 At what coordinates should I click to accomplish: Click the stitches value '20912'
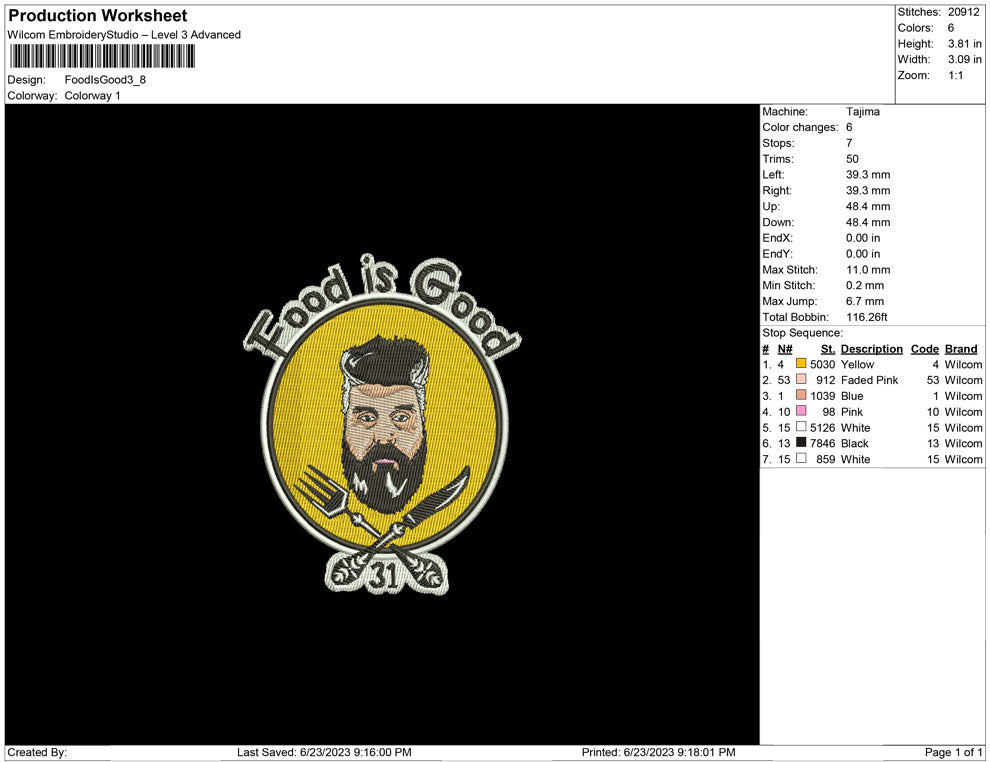coord(963,12)
